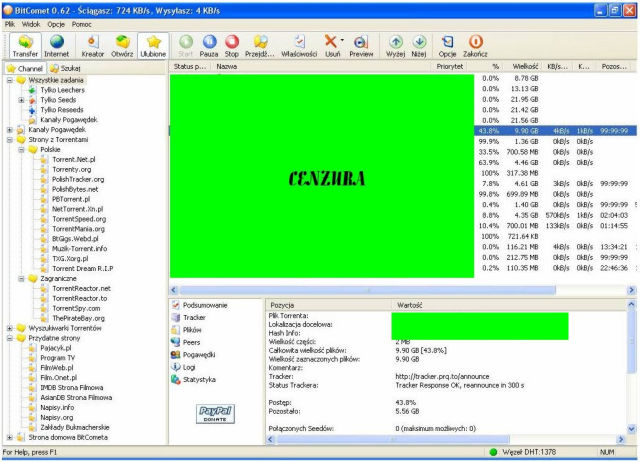Move task up with Wyżej arrow
This screenshot has width=640, height=462.
tap(396, 45)
